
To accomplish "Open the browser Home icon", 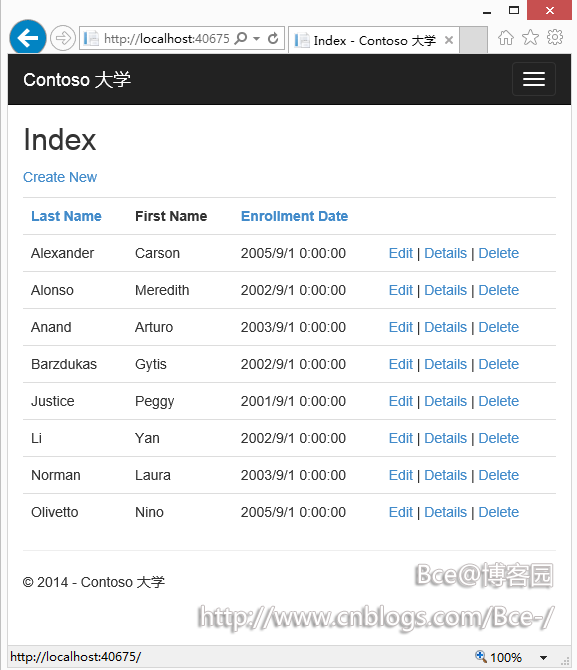I will click(506, 38).
